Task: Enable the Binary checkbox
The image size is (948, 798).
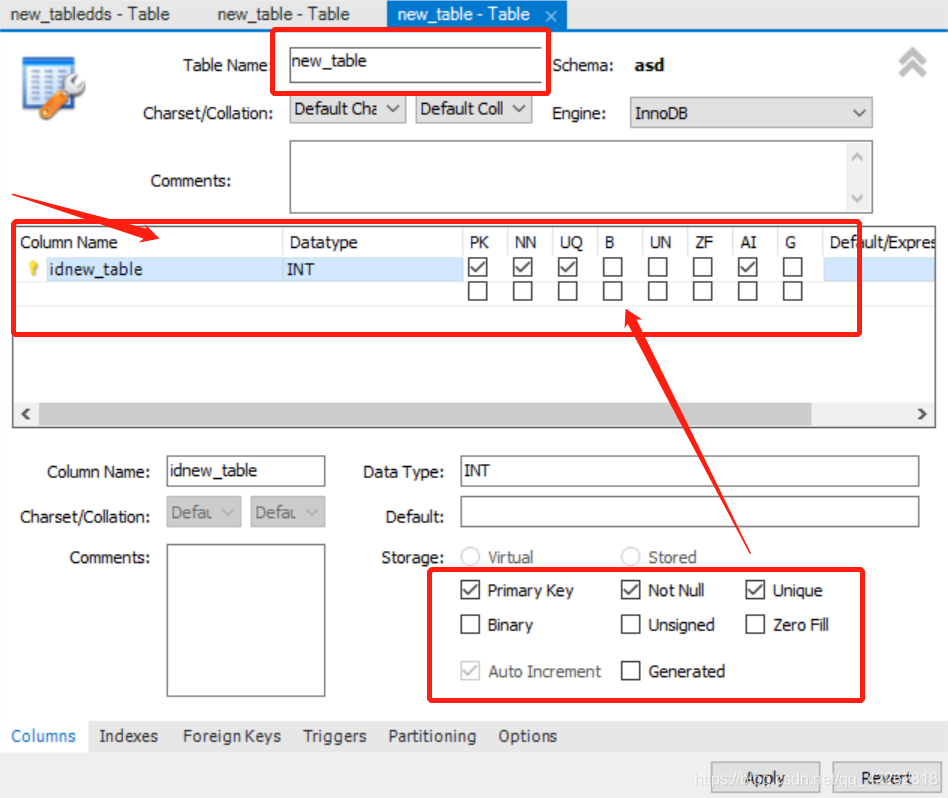Action: click(x=470, y=624)
